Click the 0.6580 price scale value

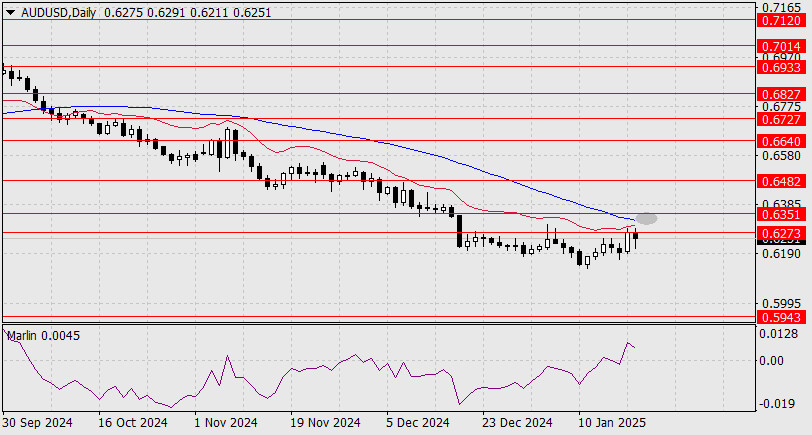[781, 155]
